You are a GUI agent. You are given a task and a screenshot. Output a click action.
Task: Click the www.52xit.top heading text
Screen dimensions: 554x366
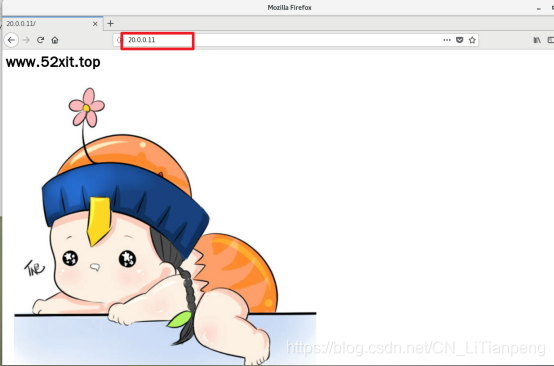click(x=53, y=62)
